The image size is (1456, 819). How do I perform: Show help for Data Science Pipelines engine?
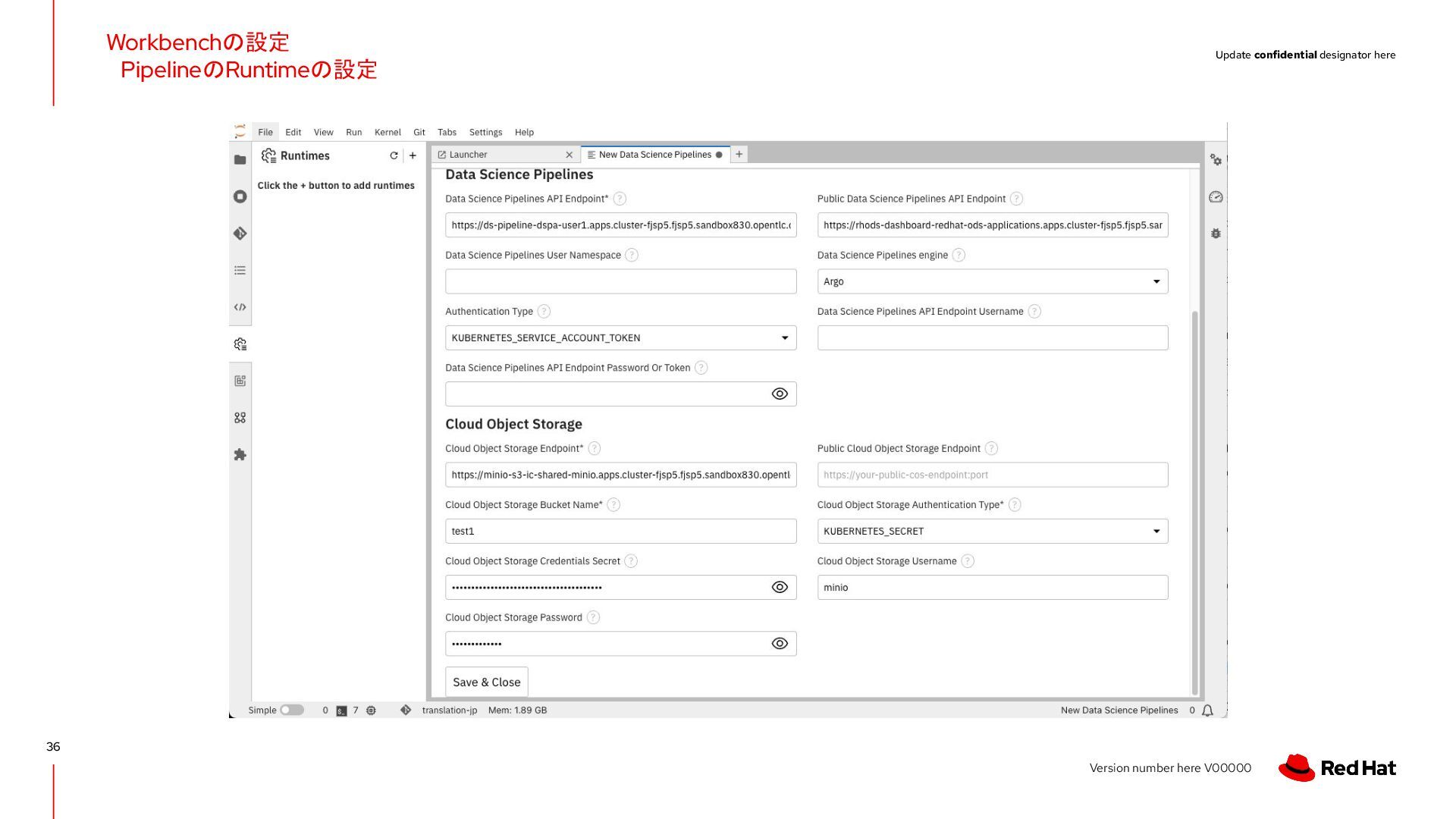[959, 256]
